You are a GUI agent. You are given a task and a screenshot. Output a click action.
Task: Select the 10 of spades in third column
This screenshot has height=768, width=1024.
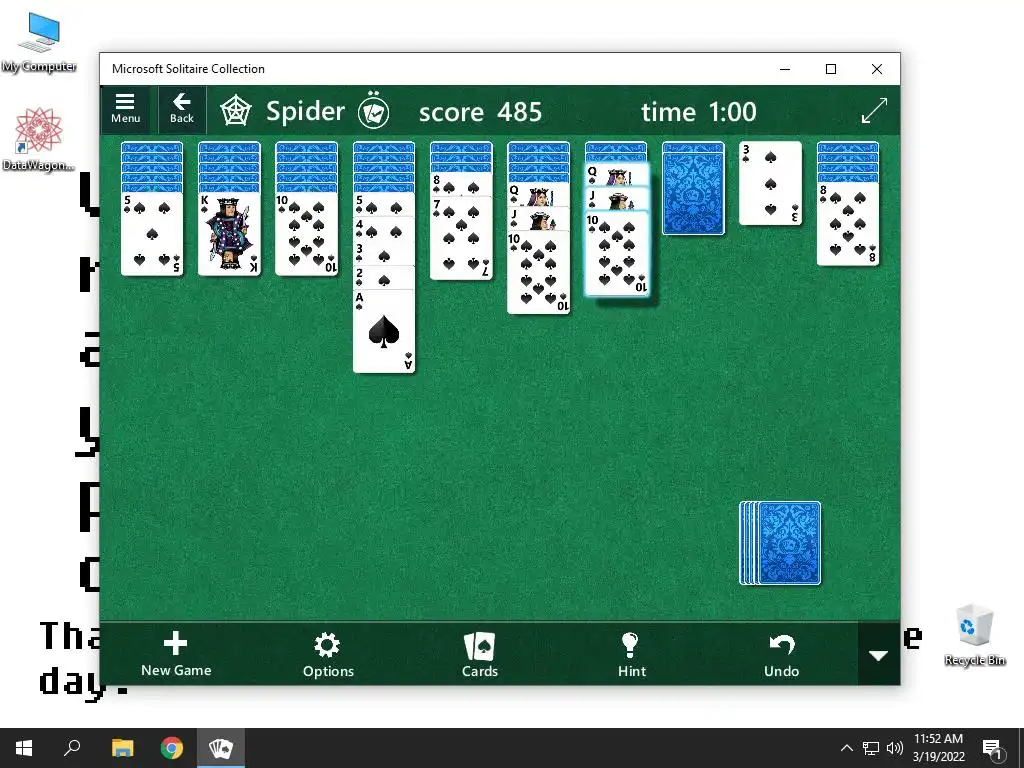(x=306, y=234)
